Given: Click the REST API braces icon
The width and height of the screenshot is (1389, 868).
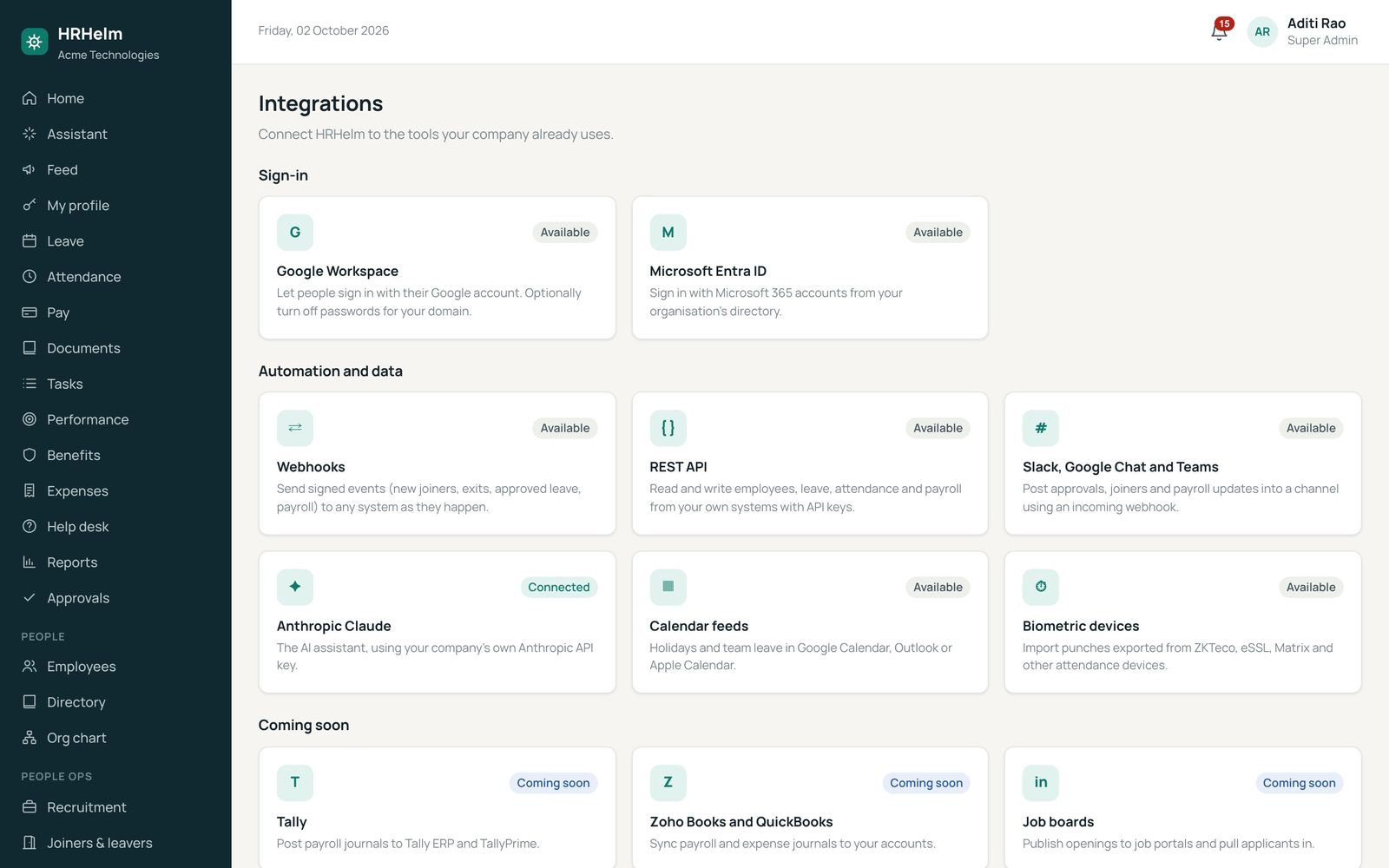Looking at the screenshot, I should coord(668,428).
